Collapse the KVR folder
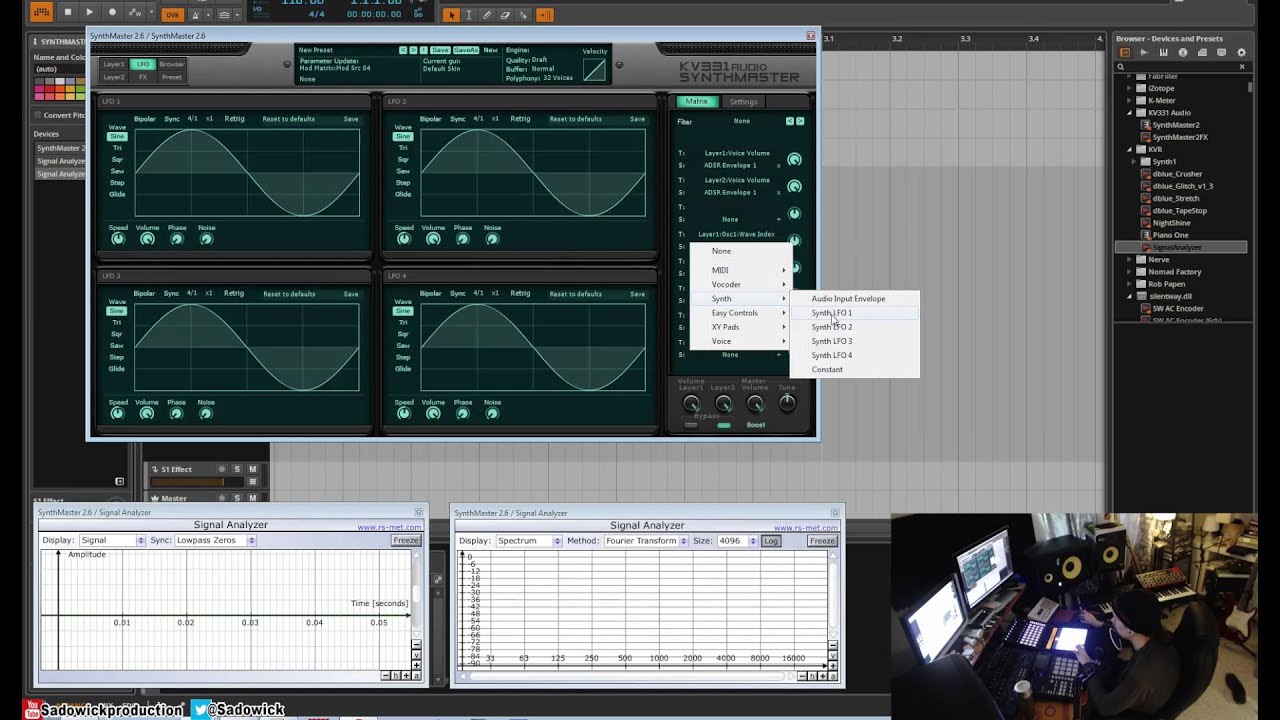This screenshot has width=1280, height=720. (1130, 149)
